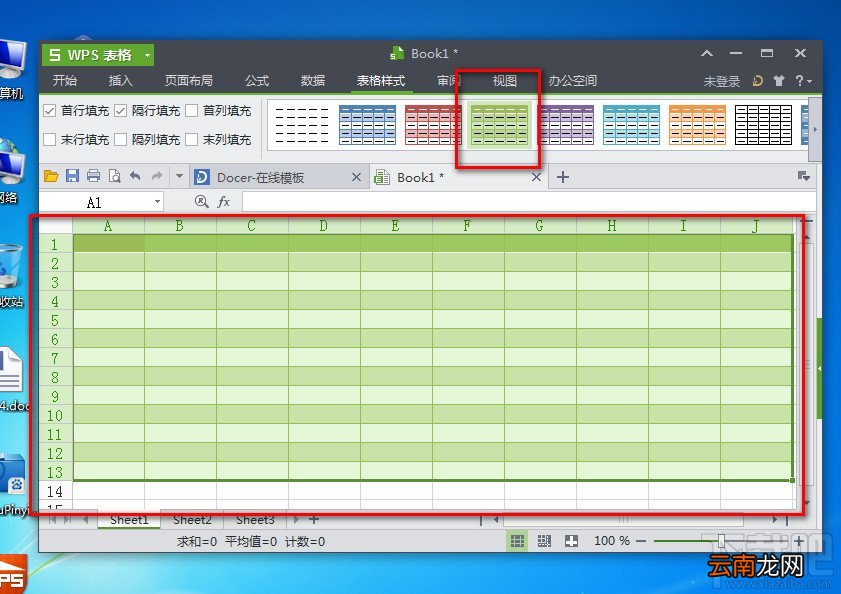Expand the side task pane arrow
Screen dimensions: 841x594
pos(819,369)
